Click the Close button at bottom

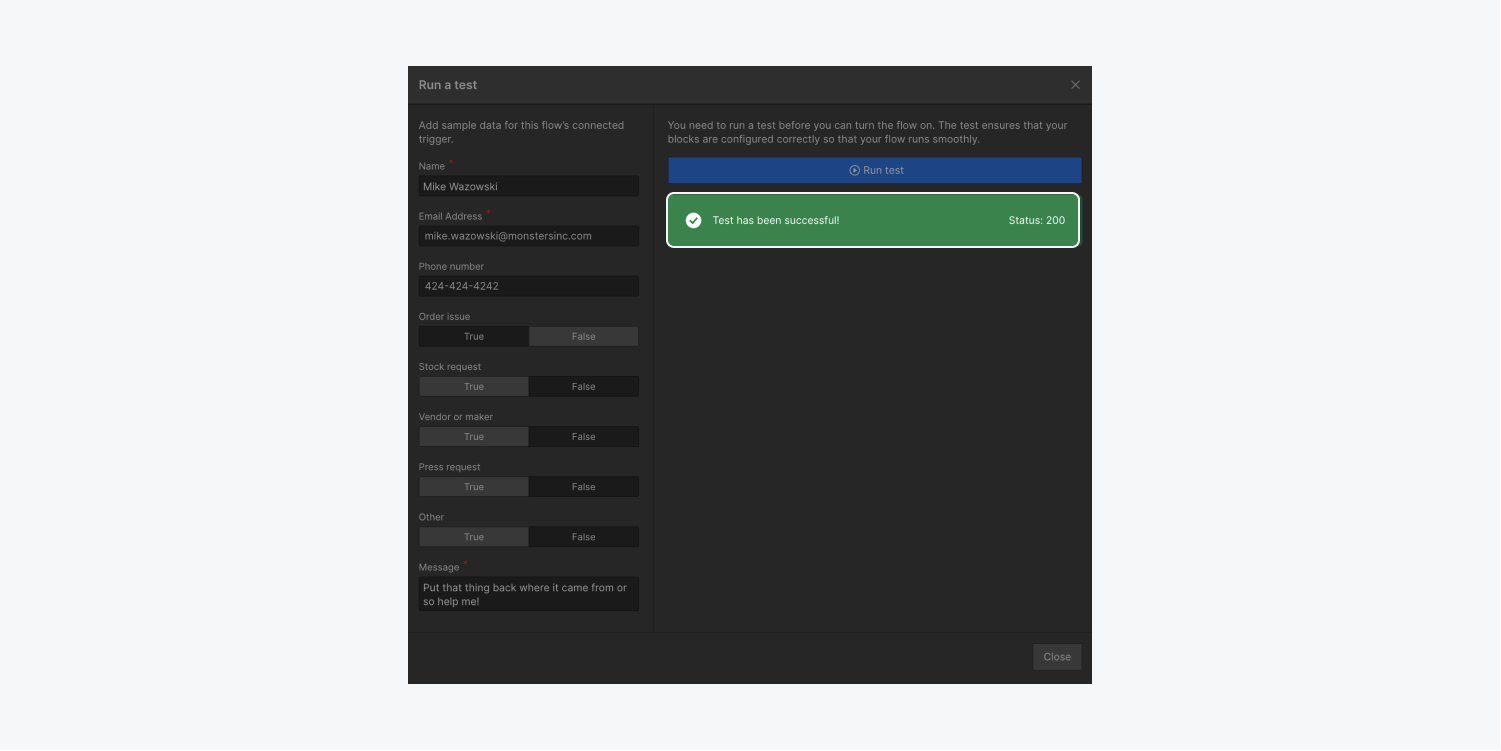[x=1057, y=657]
